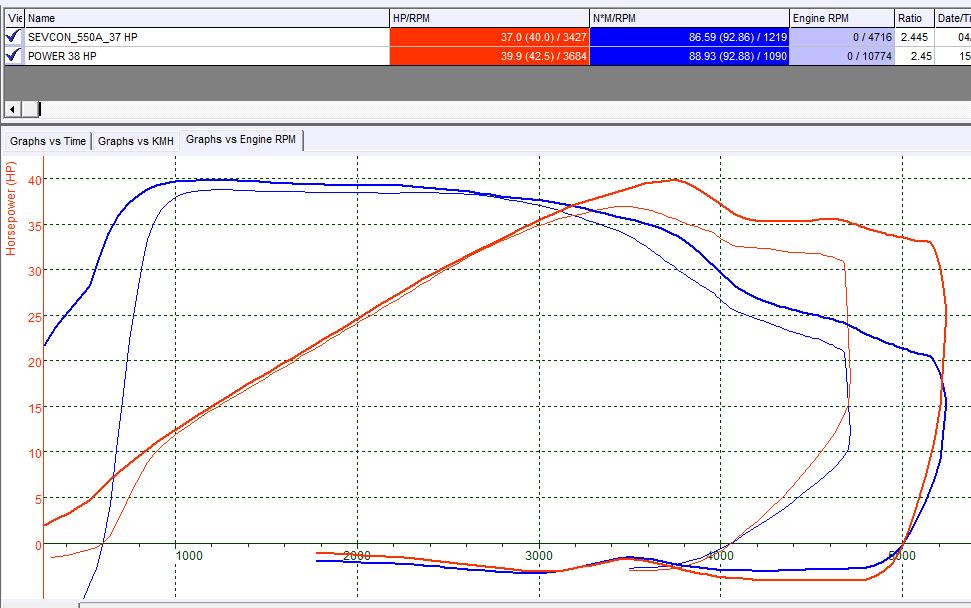Click the blue 88.93 (92.88) / 1090 cell
Viewport: 971px width, 608px height.
click(689, 56)
